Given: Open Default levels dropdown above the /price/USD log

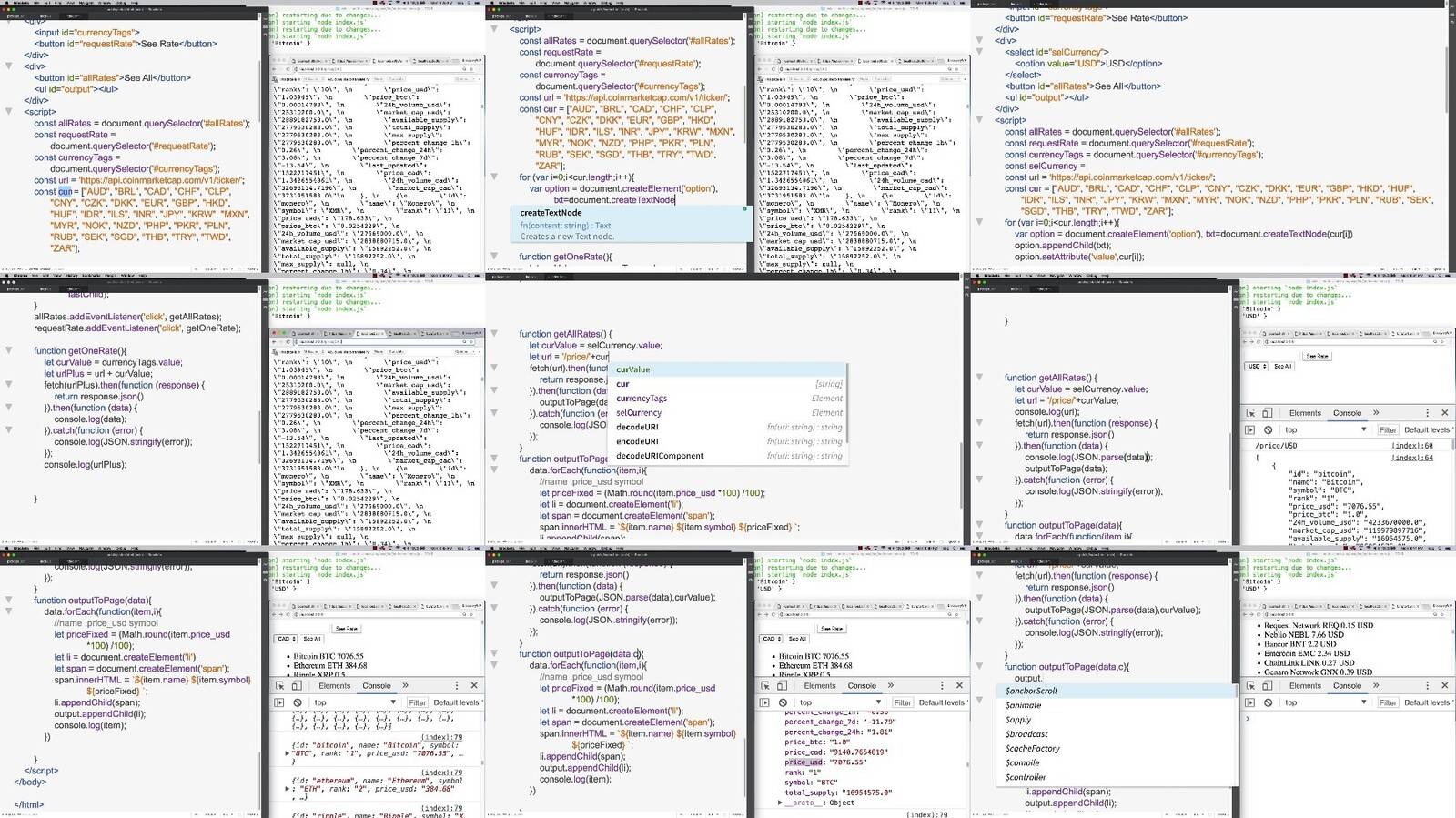Looking at the screenshot, I should click(x=1429, y=429).
